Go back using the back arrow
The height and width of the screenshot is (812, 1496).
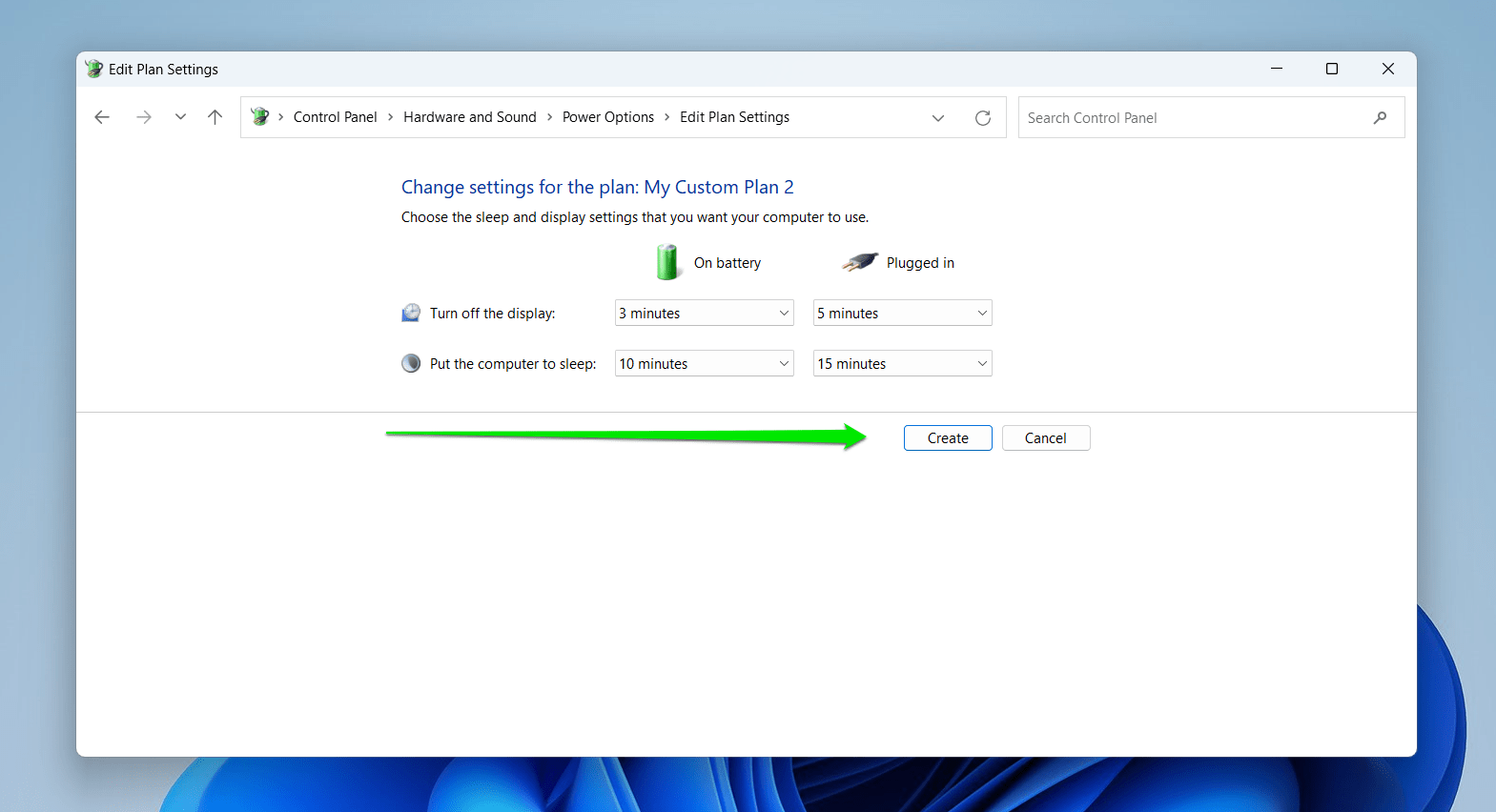tap(102, 117)
